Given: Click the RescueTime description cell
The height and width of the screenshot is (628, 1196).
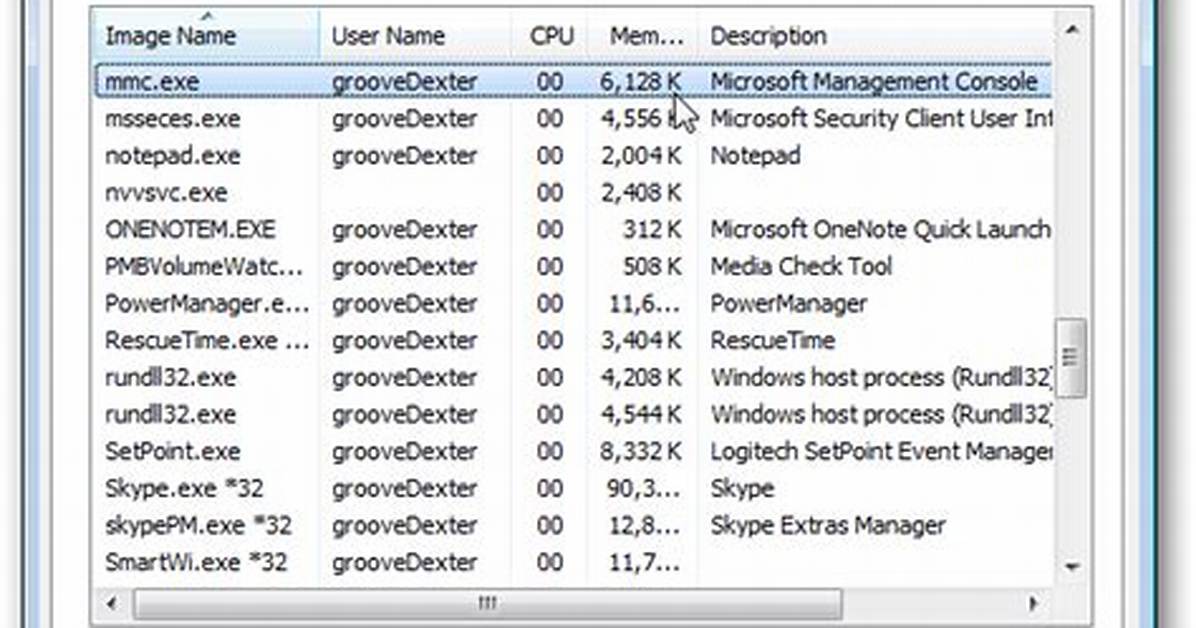Looking at the screenshot, I should (x=773, y=340).
